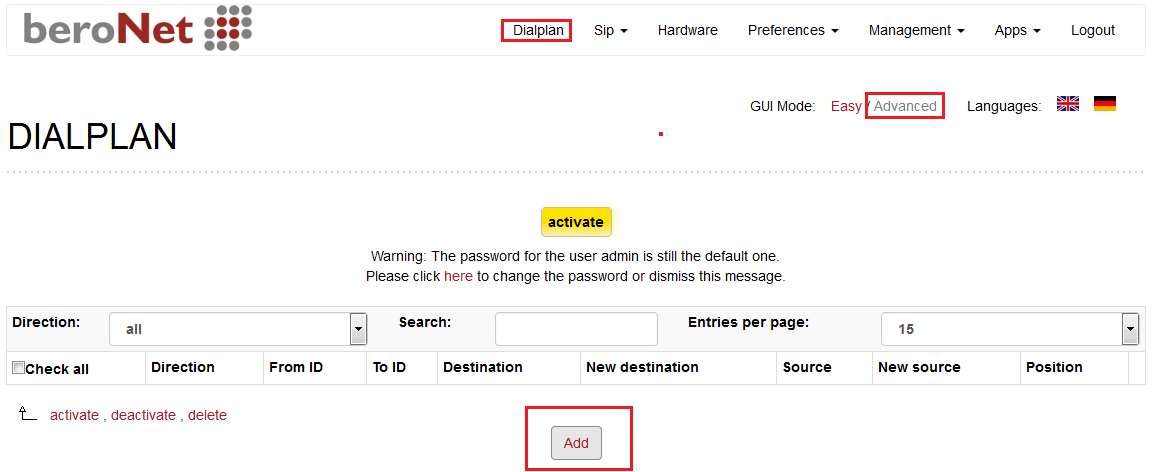This screenshot has width=1153, height=472.
Task: Switch GUI mode to Advanced
Action: pos(905,106)
